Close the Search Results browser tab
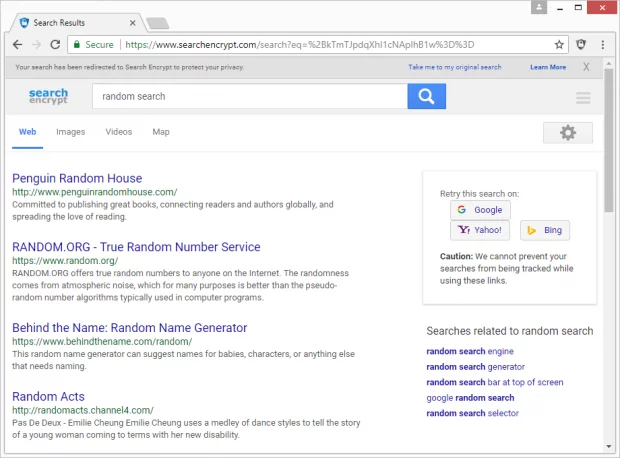This screenshot has height=458, width=620. coord(132,23)
